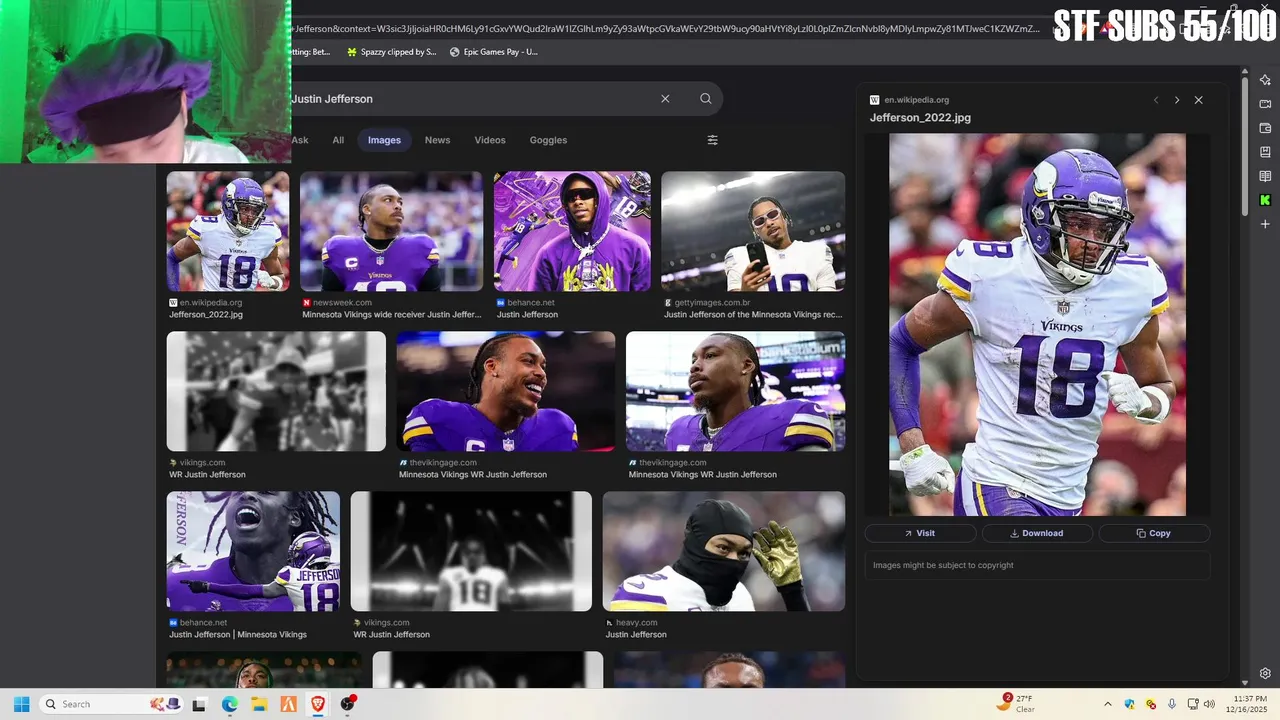Screen dimensions: 1280x720
Task: Open volume control in system tray
Action: point(1209,704)
